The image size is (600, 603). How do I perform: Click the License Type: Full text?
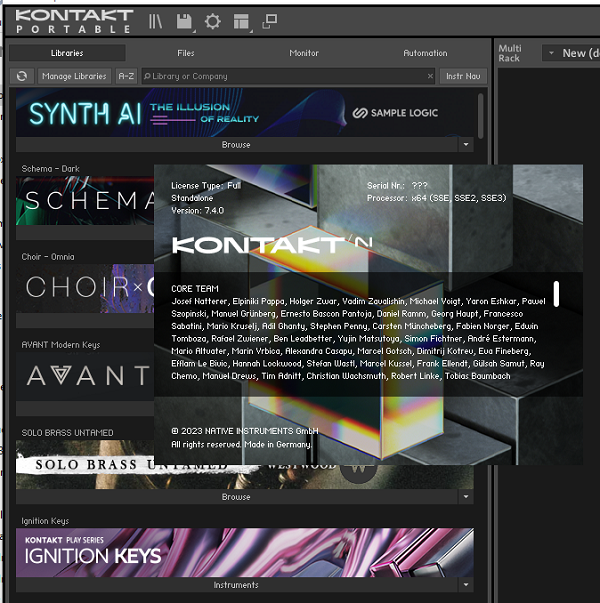pyautogui.click(x=206, y=186)
